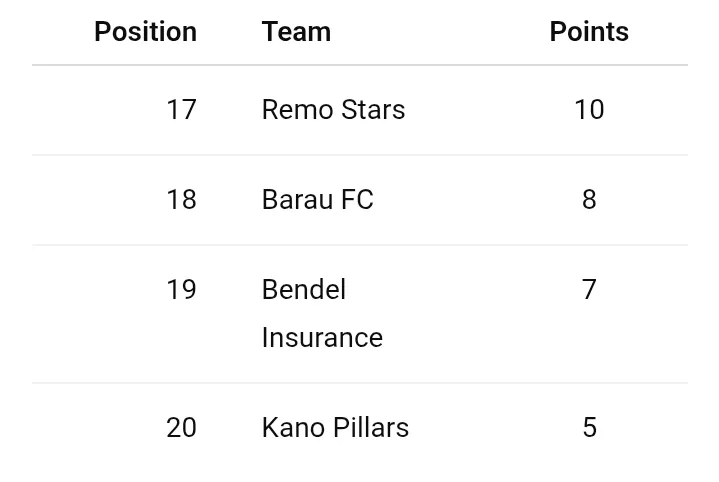Click the word 'Pillars' in Kano Pillars

[x=371, y=428]
